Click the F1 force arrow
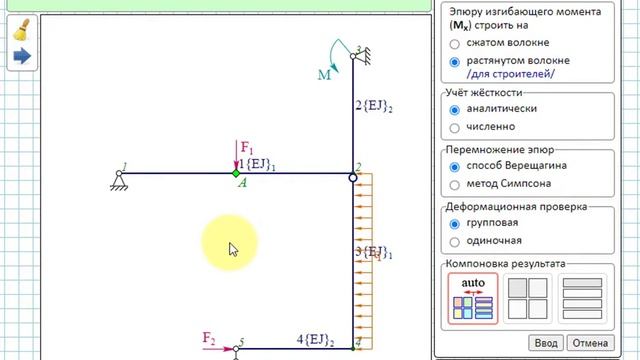 pos(236,155)
